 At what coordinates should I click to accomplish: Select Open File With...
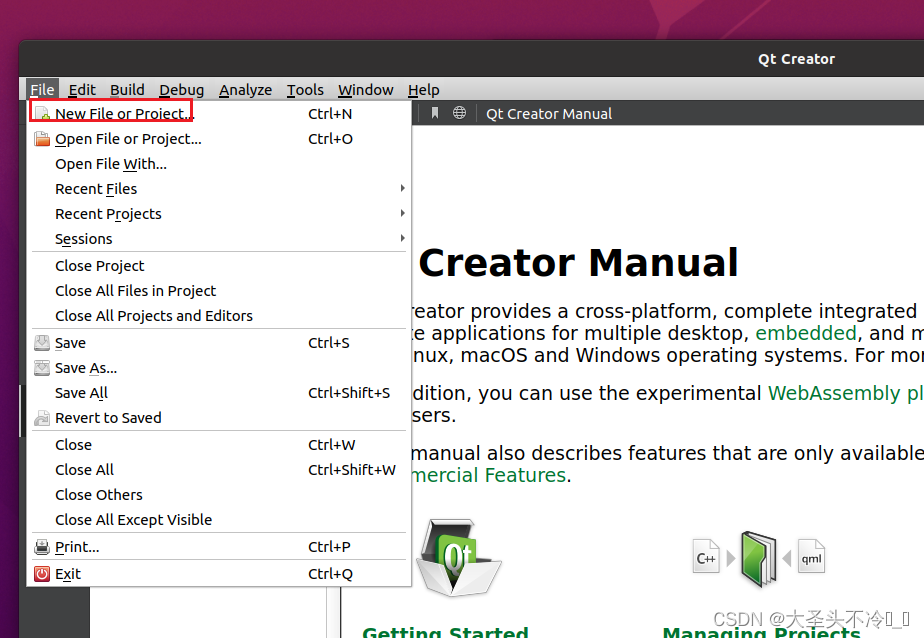219,164
